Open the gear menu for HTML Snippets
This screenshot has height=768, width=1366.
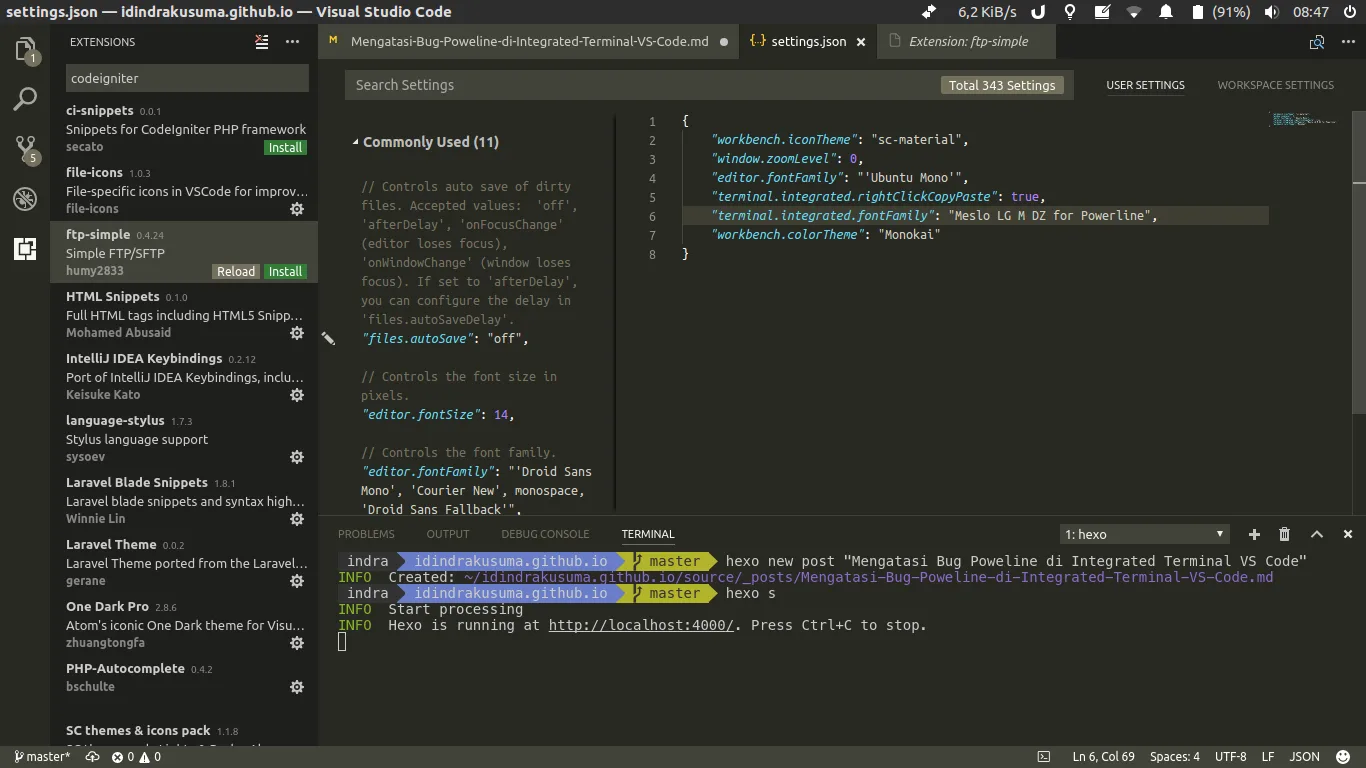pyautogui.click(x=297, y=333)
